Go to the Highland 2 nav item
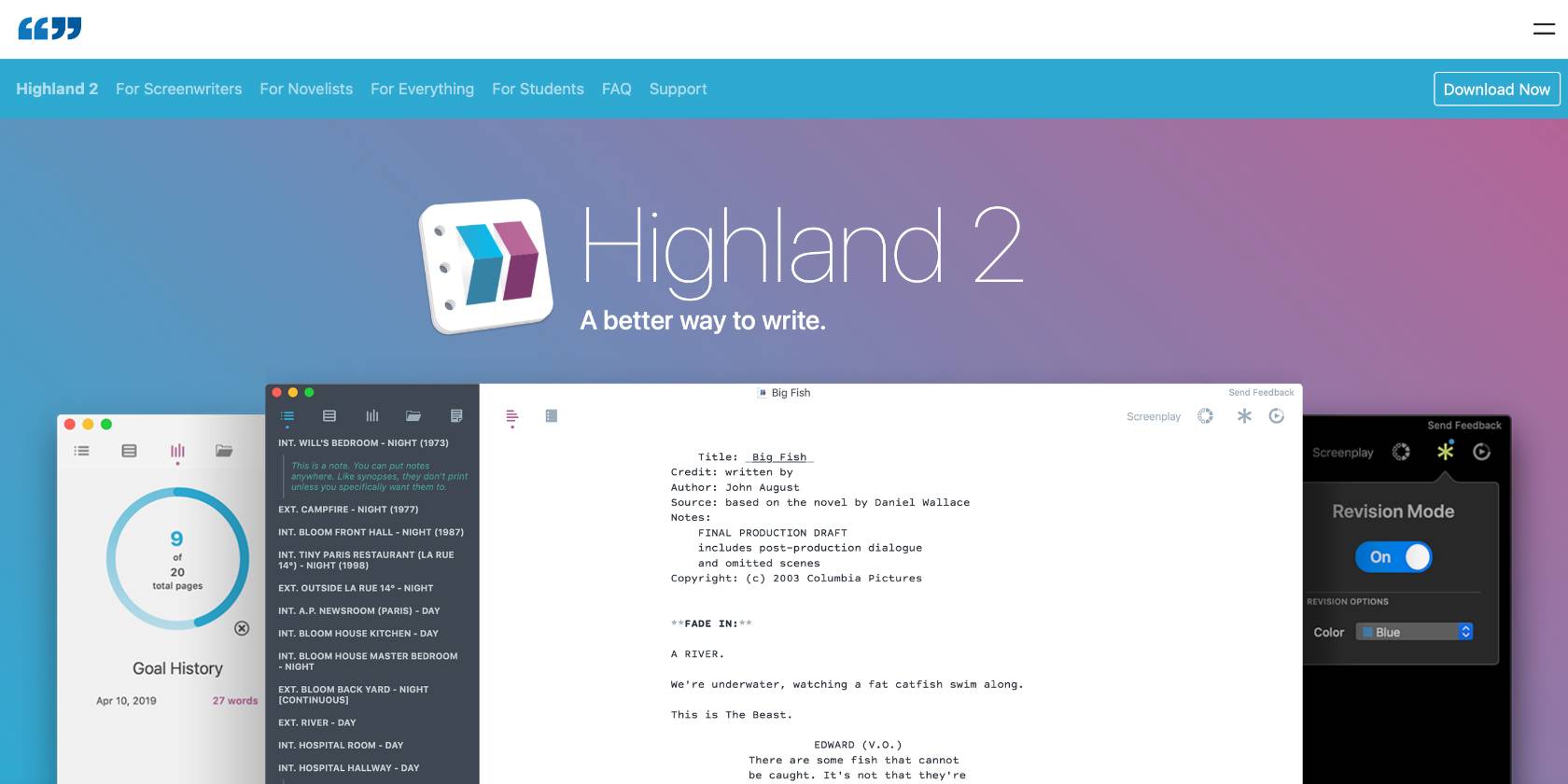Viewport: 1568px width, 784px height. (57, 89)
